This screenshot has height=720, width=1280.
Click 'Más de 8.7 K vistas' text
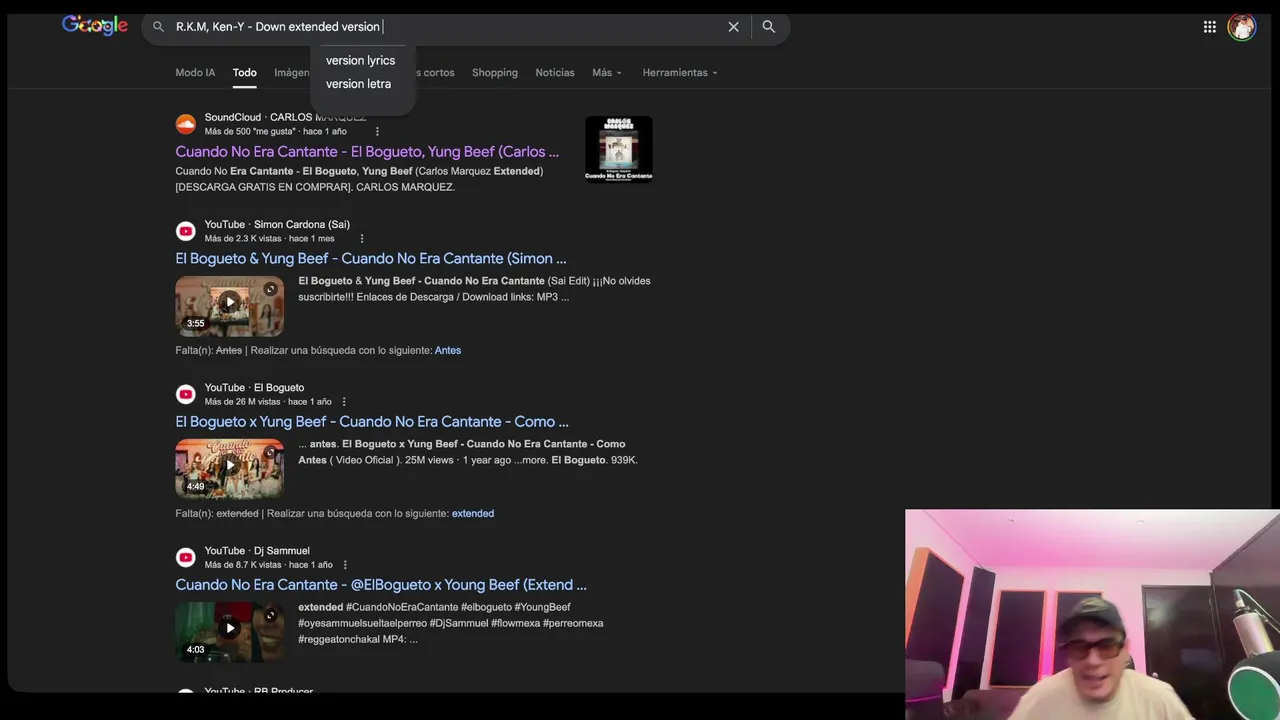[243, 565]
